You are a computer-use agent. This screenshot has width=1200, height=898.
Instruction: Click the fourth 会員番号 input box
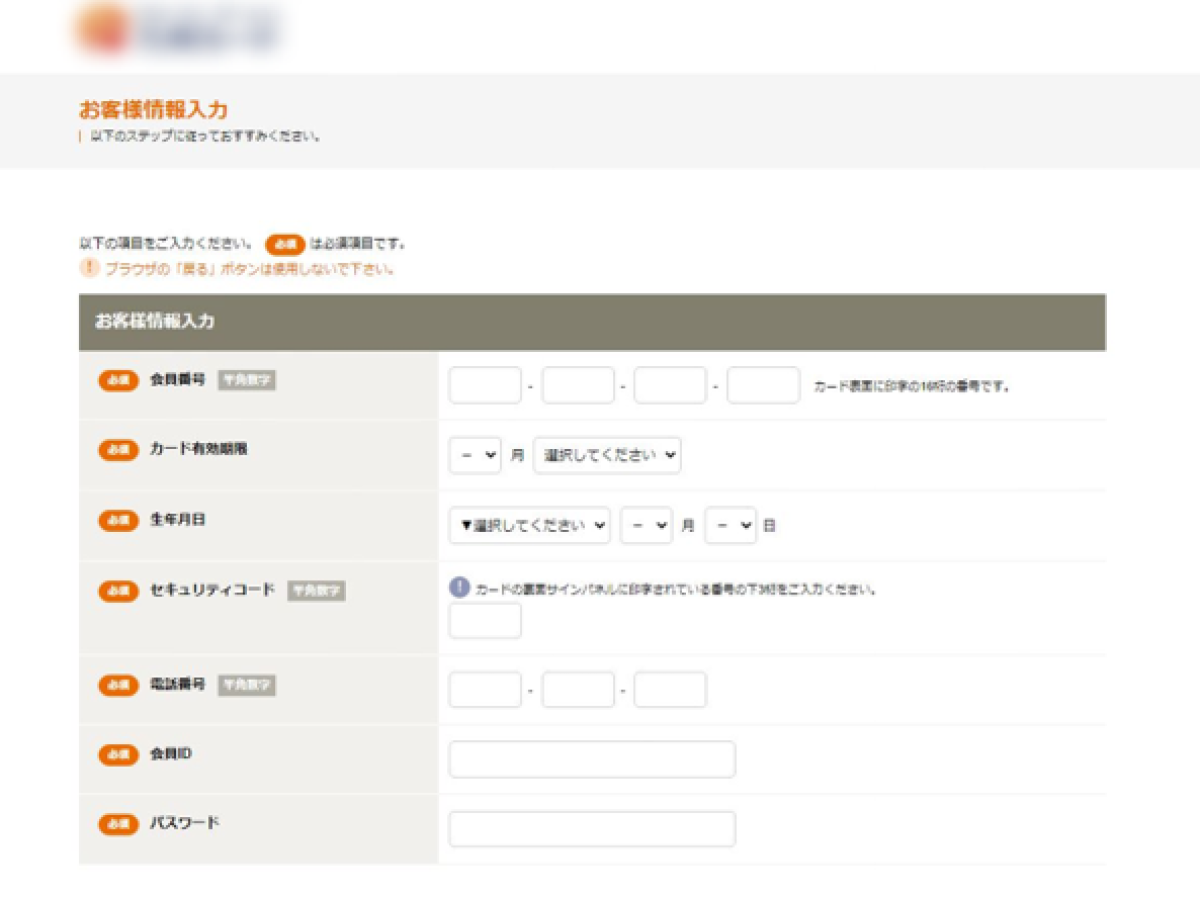tap(763, 385)
